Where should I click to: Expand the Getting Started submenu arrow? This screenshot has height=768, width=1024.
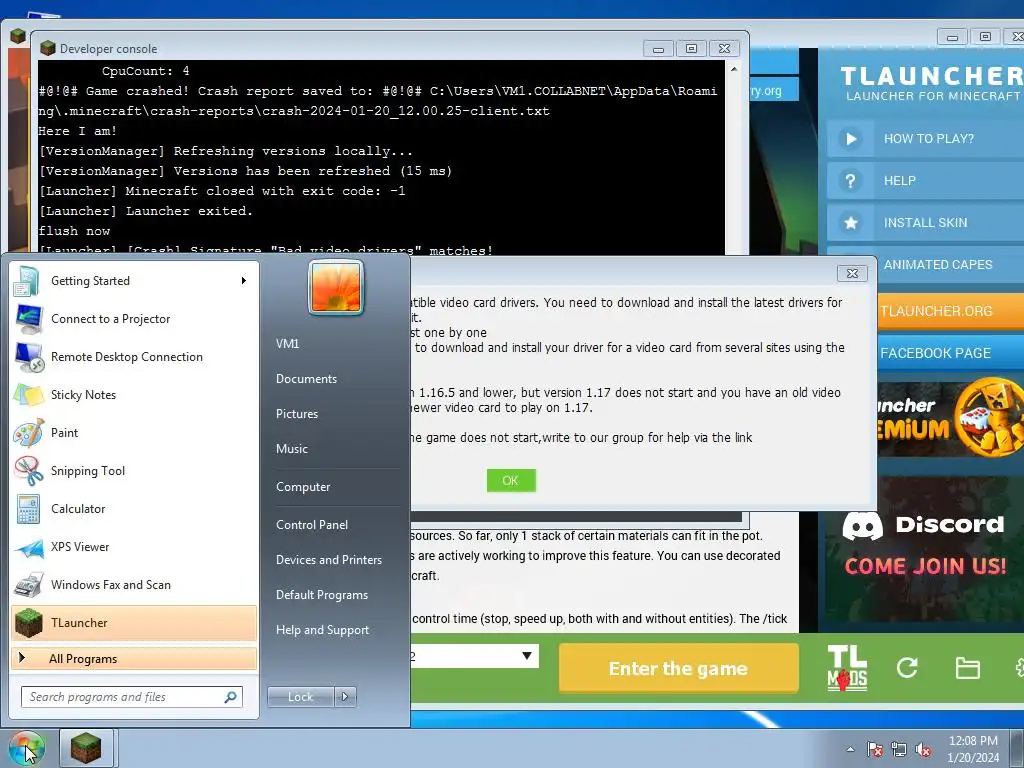[x=244, y=281]
